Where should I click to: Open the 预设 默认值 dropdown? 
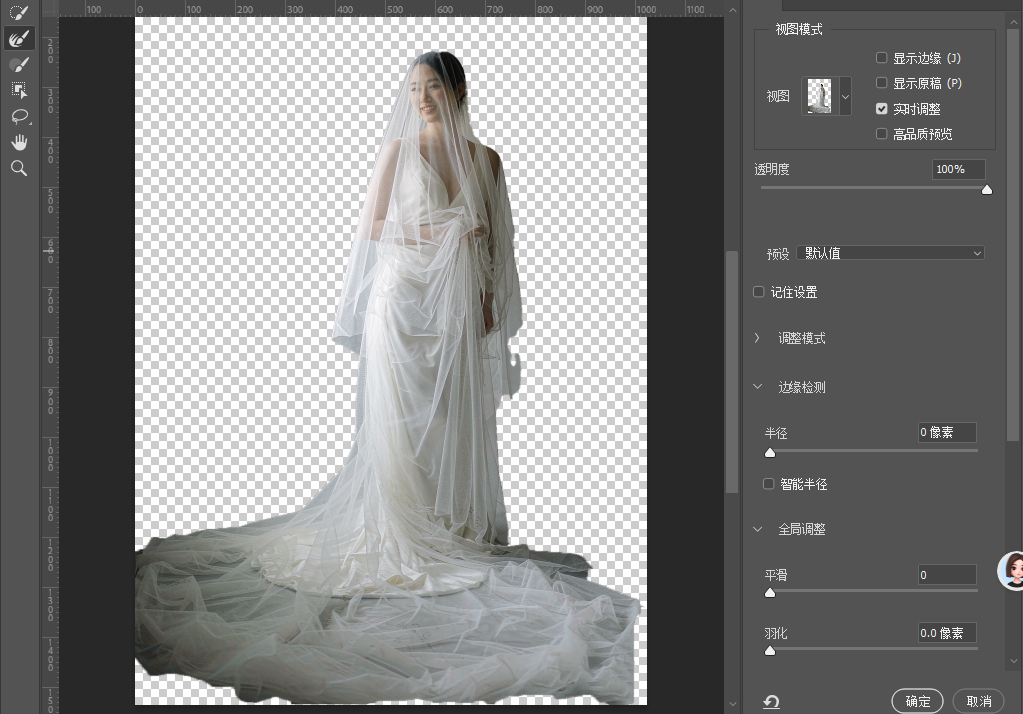[x=890, y=253]
